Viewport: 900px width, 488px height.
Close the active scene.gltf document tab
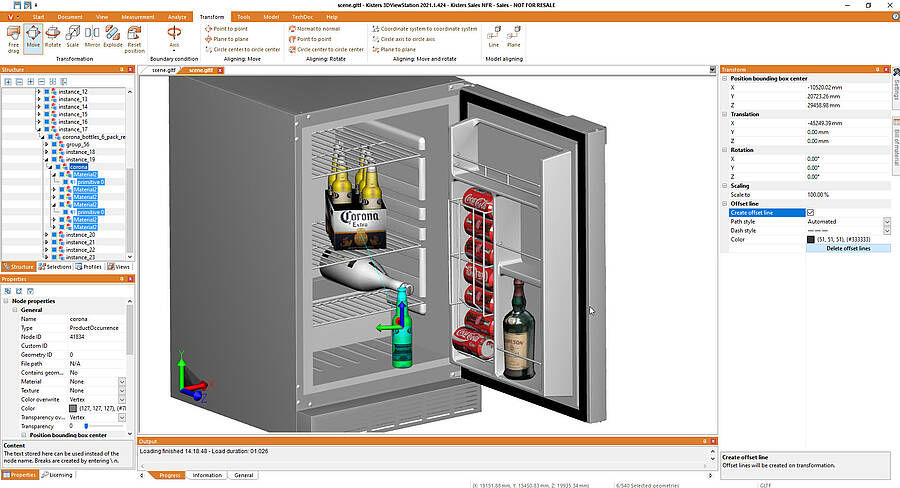220,71
